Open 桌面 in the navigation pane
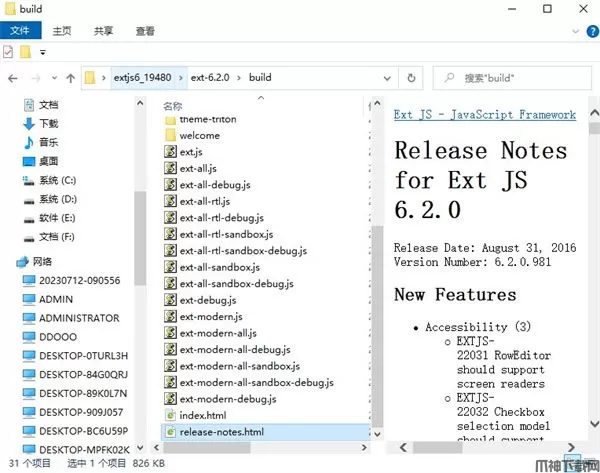The height and width of the screenshot is (473, 600). click(49, 161)
